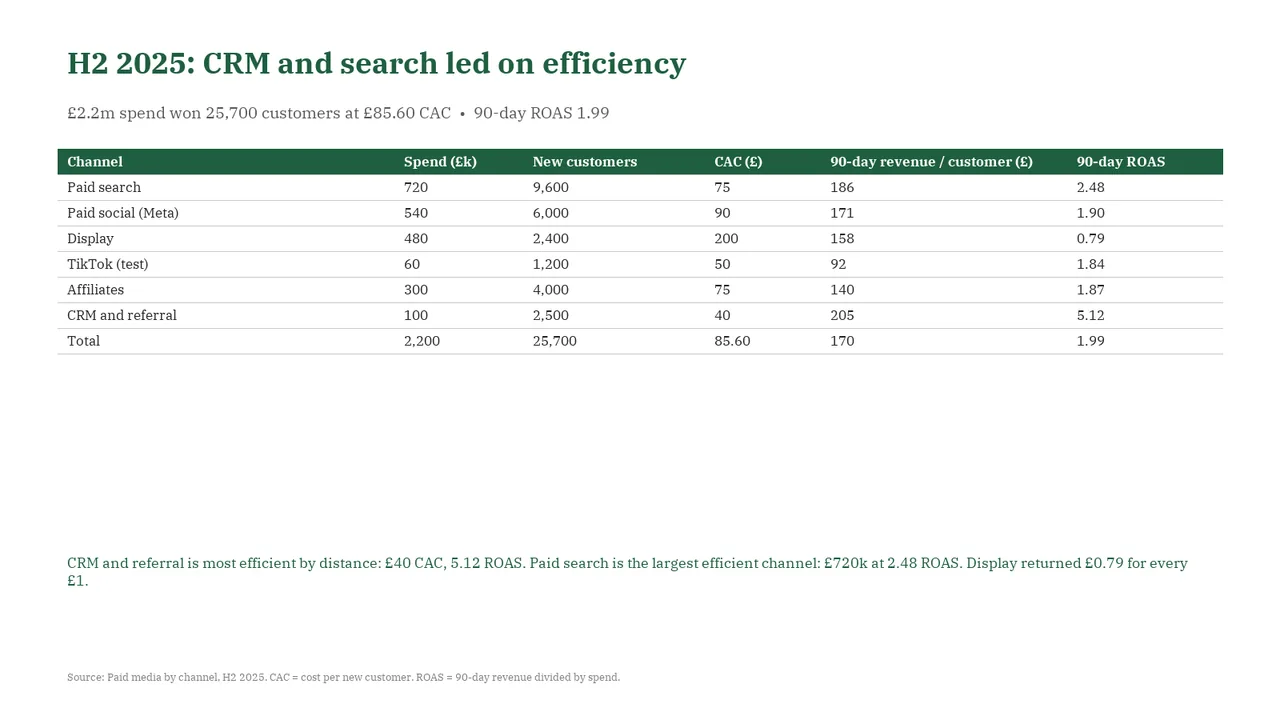Click TikTok new customers 1,200

click(551, 264)
